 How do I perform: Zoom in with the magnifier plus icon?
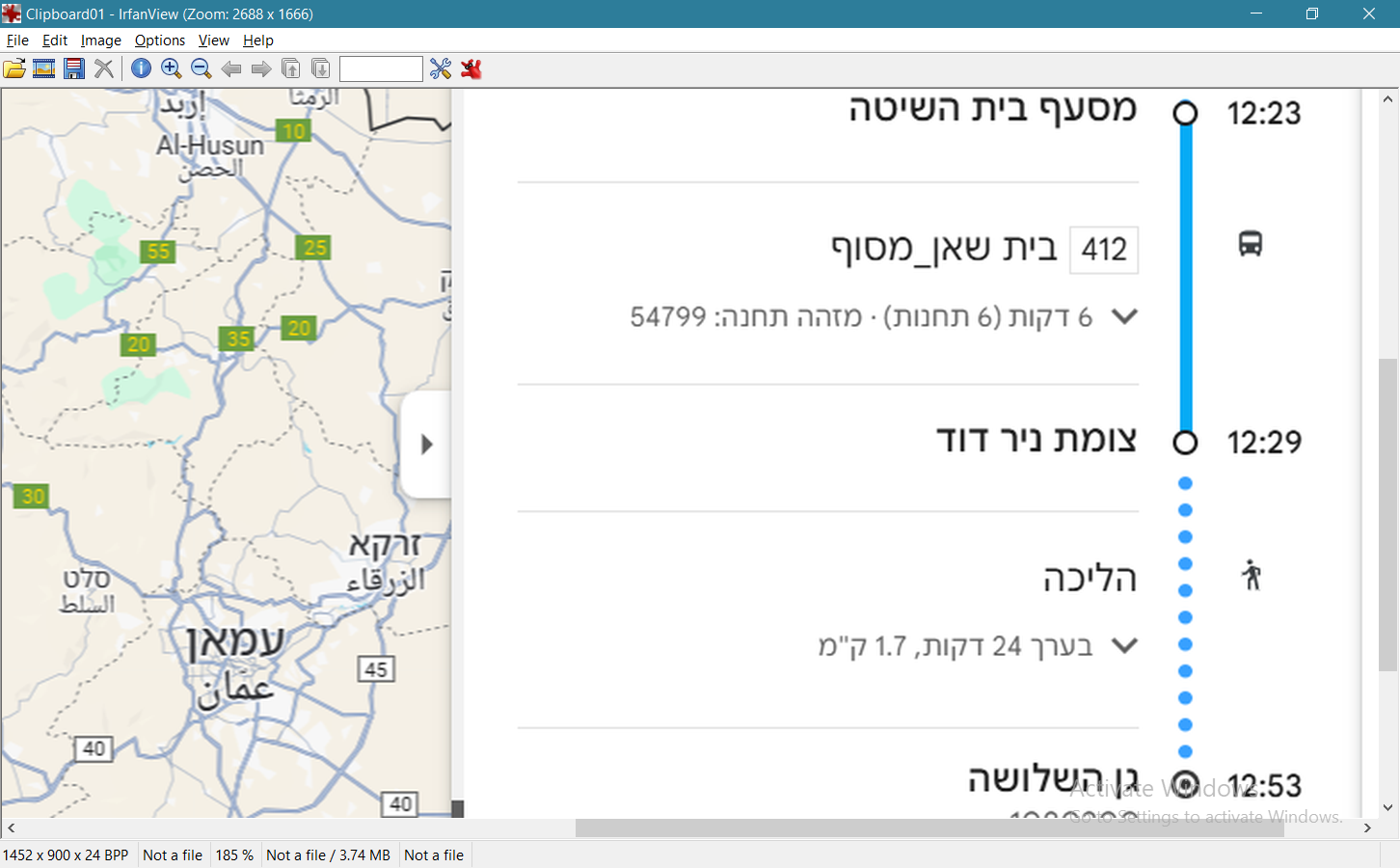(172, 68)
